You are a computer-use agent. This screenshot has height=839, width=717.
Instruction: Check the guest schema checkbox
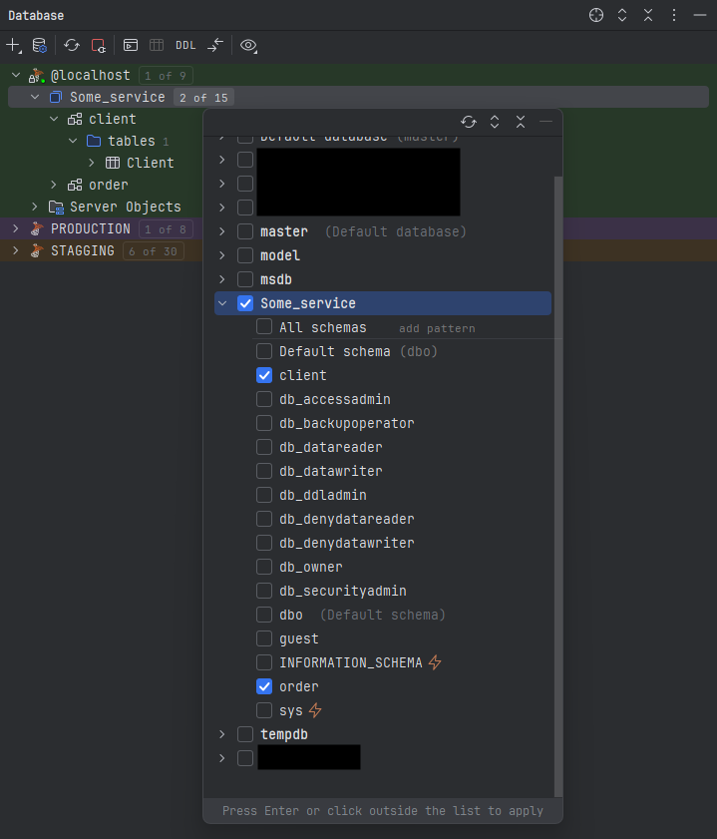click(264, 638)
